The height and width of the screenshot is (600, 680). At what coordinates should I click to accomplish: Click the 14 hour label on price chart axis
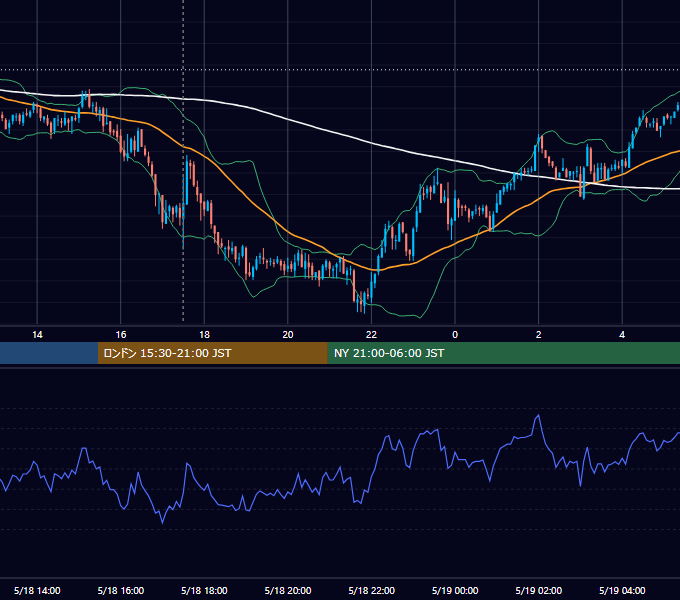click(37, 335)
